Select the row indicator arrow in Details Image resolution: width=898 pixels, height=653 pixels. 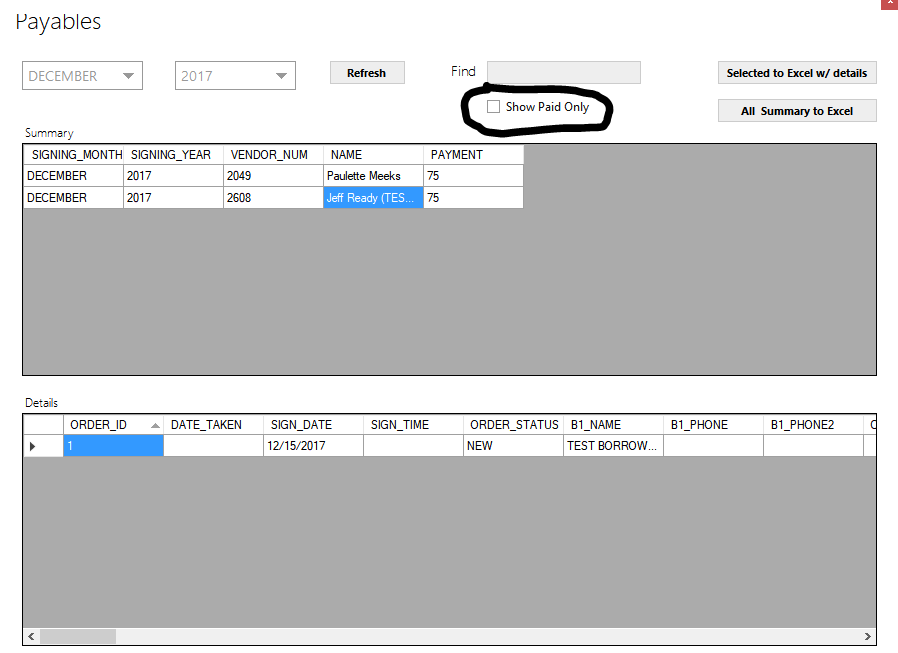(x=33, y=446)
